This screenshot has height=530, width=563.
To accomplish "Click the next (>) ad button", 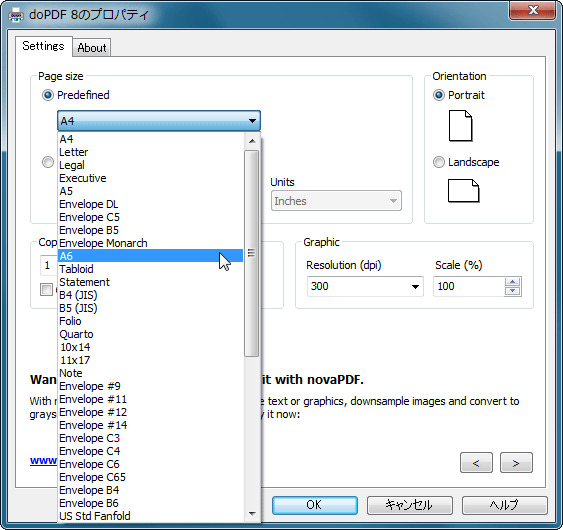I will click(516, 463).
